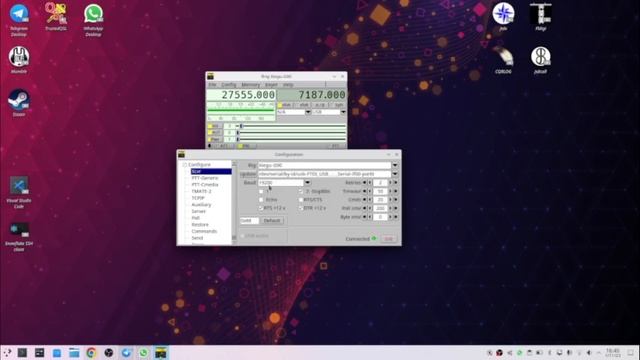Open the Baud rate dropdown
The image size is (640, 360).
(307, 182)
